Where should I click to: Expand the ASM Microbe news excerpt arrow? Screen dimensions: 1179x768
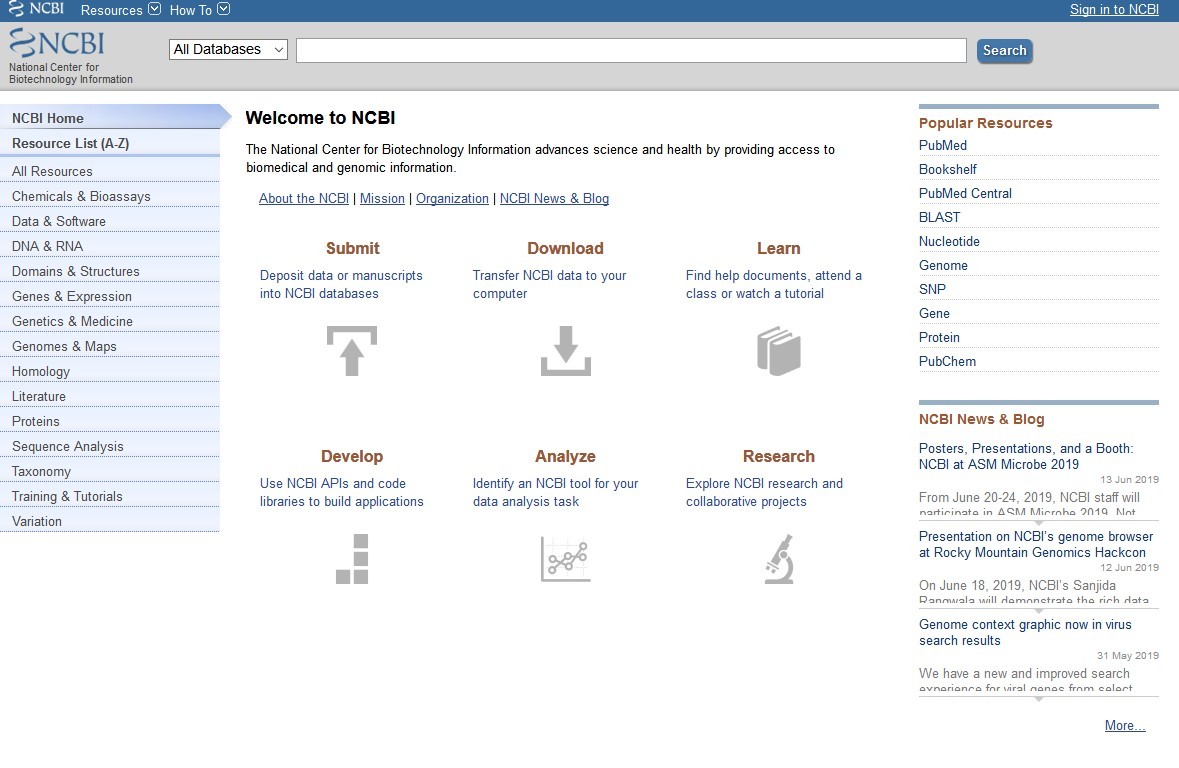1038,523
